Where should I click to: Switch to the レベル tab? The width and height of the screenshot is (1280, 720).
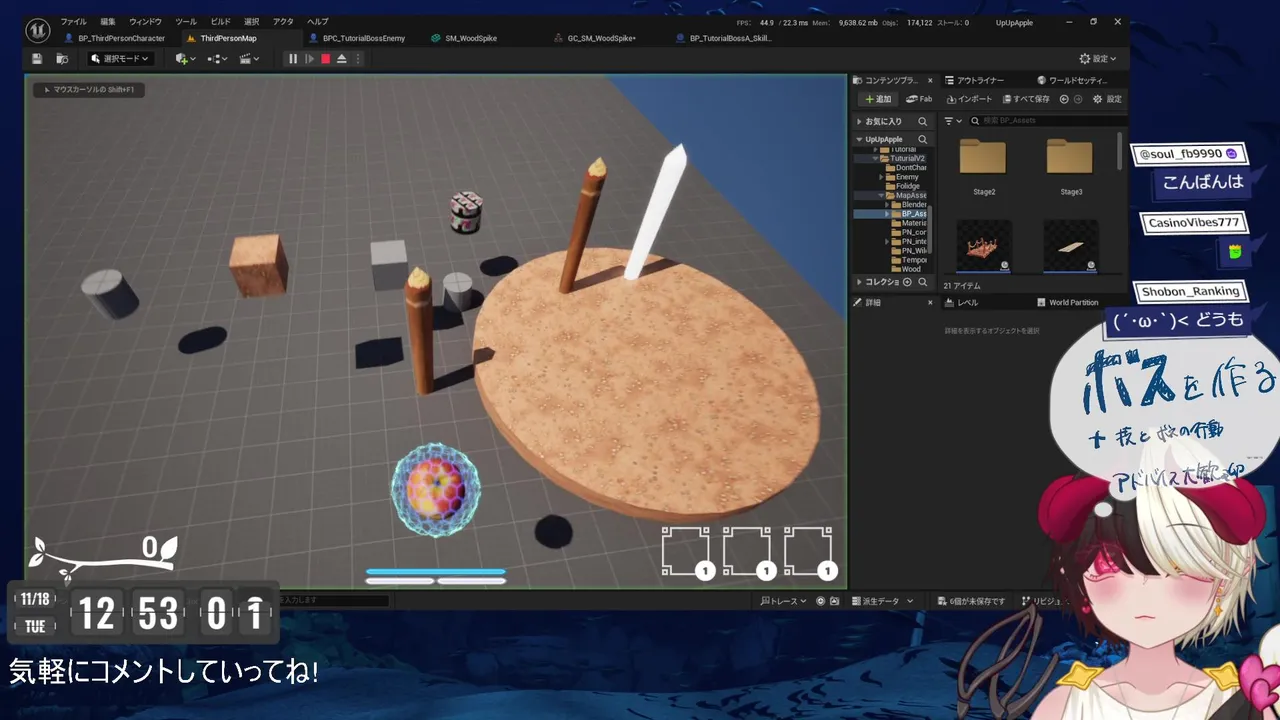[x=961, y=302]
